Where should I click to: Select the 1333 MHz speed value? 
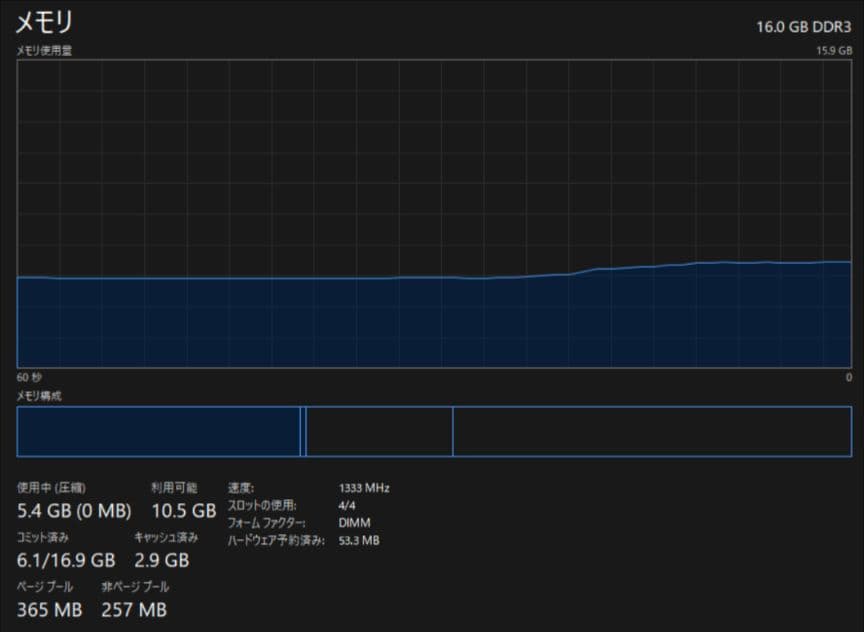[x=363, y=488]
